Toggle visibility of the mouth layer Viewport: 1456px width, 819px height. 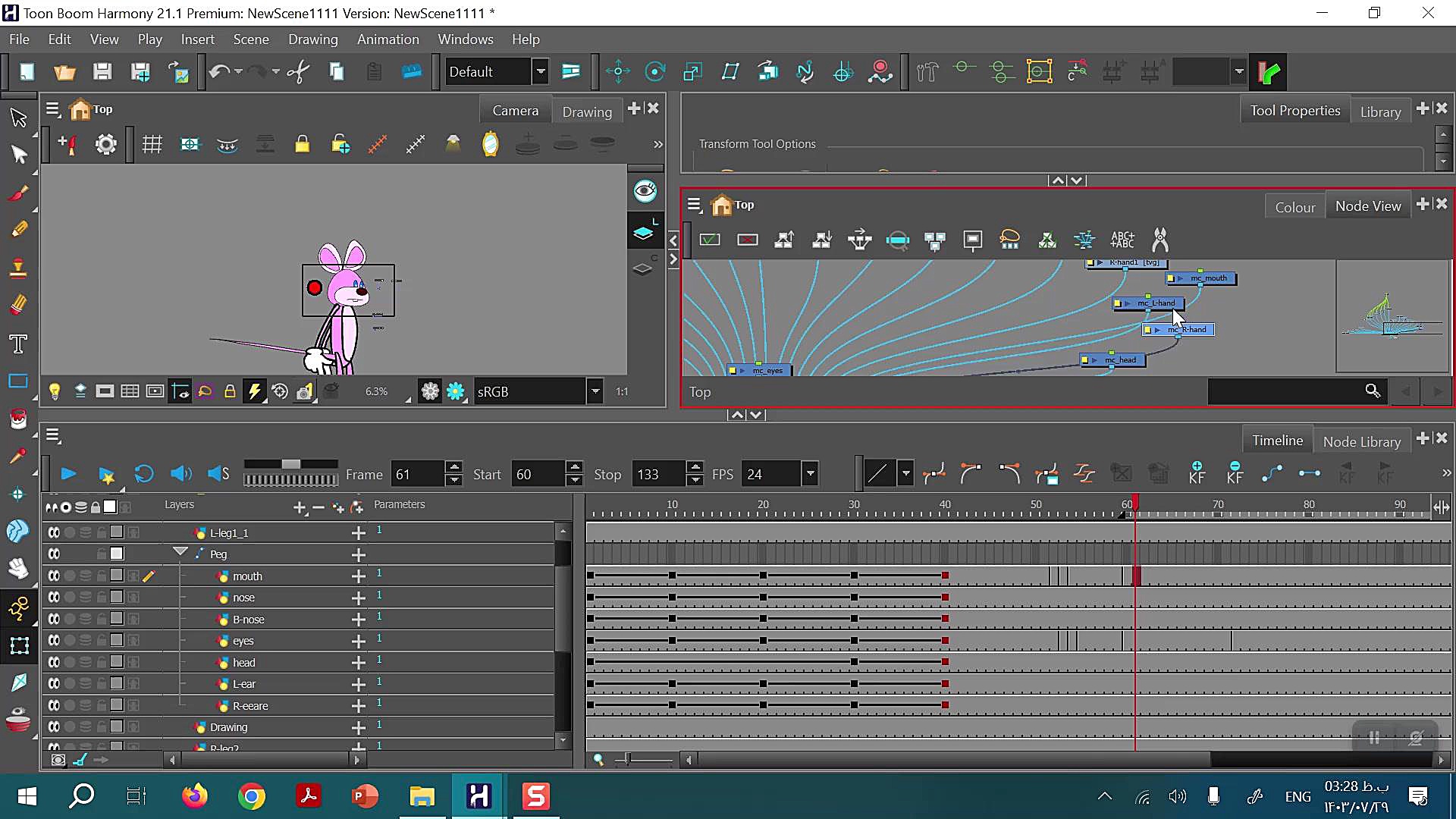pyautogui.click(x=54, y=576)
